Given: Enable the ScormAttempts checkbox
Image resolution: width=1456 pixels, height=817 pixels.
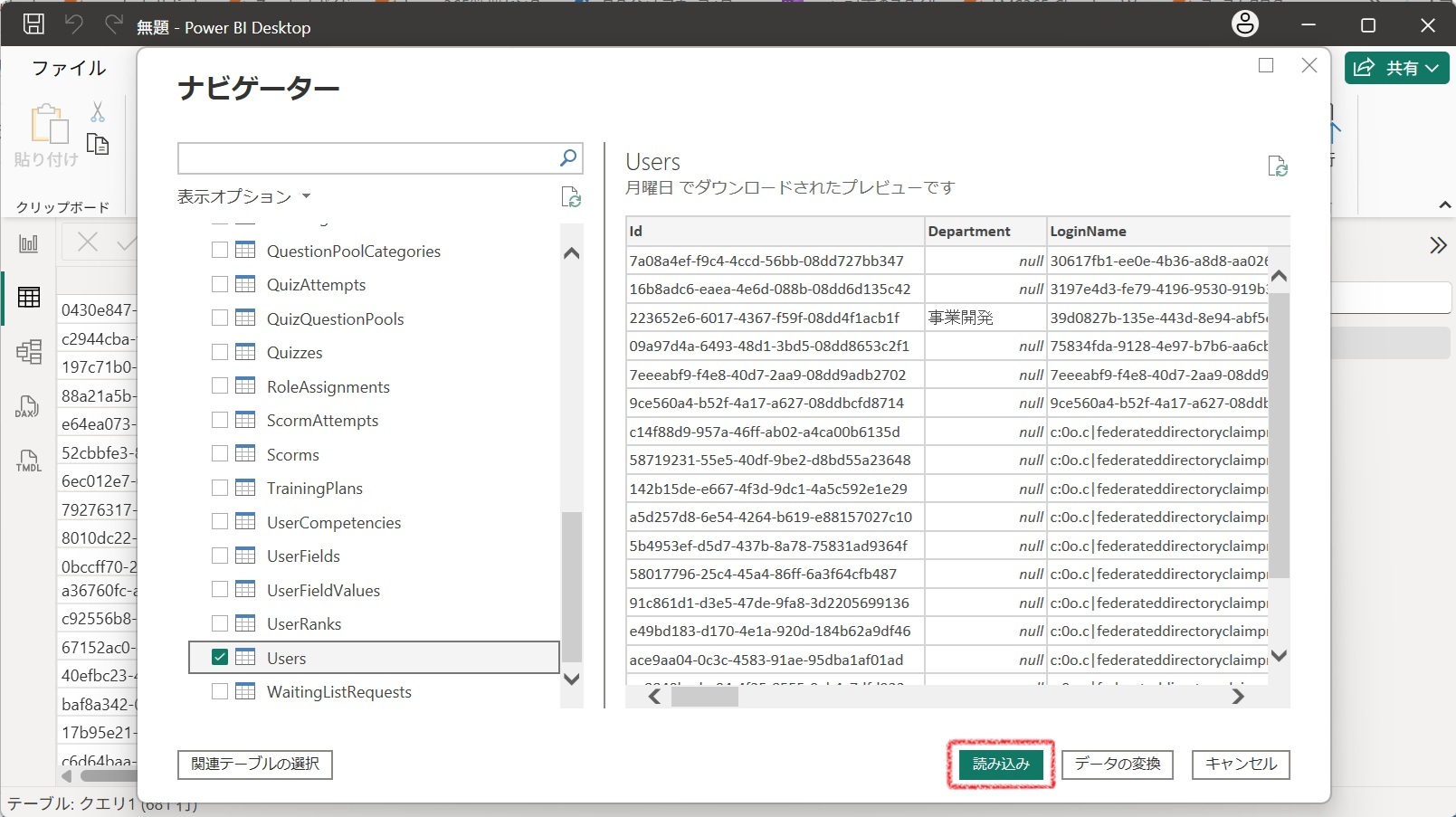Looking at the screenshot, I should tap(219, 420).
